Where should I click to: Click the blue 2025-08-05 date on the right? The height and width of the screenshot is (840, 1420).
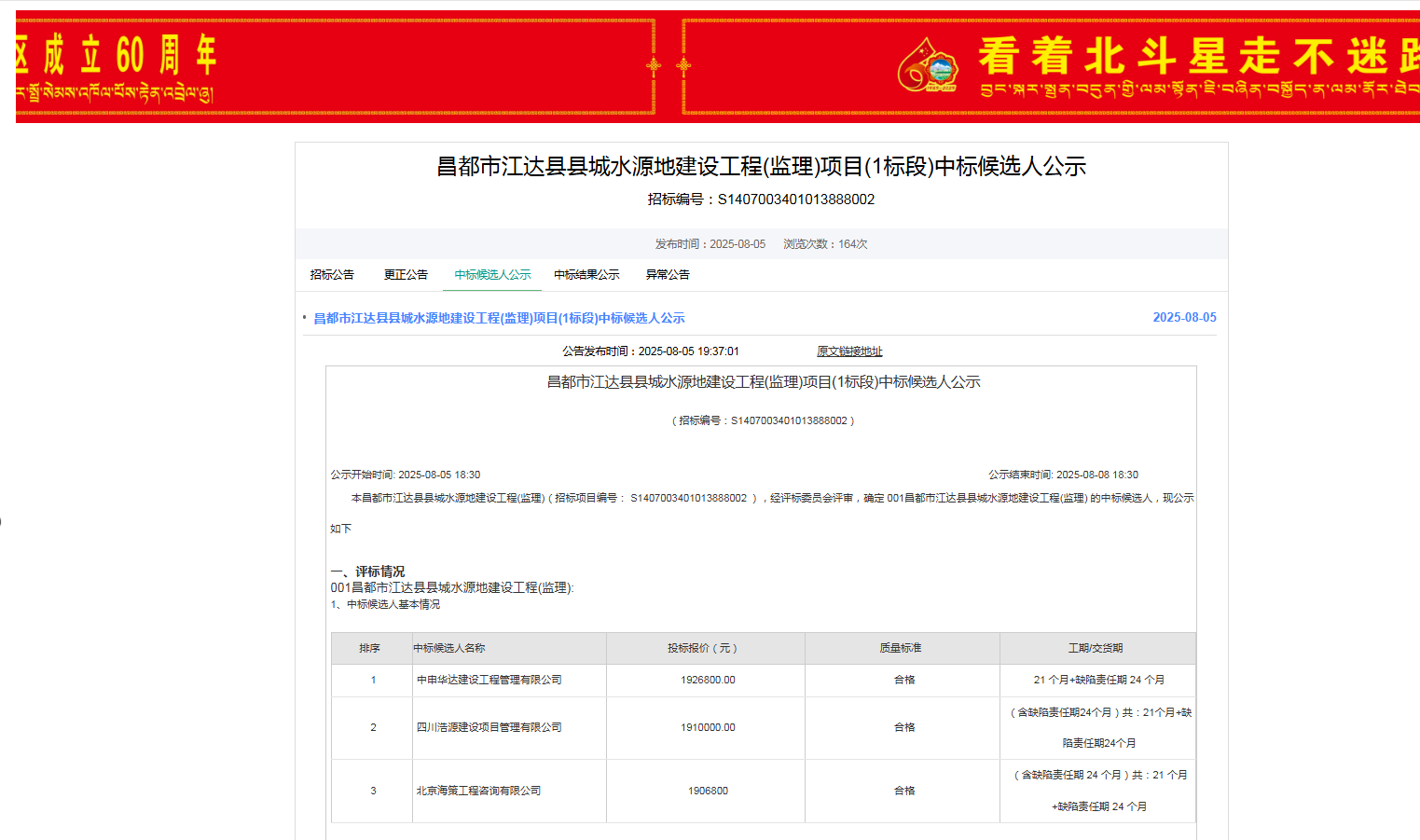click(1184, 318)
